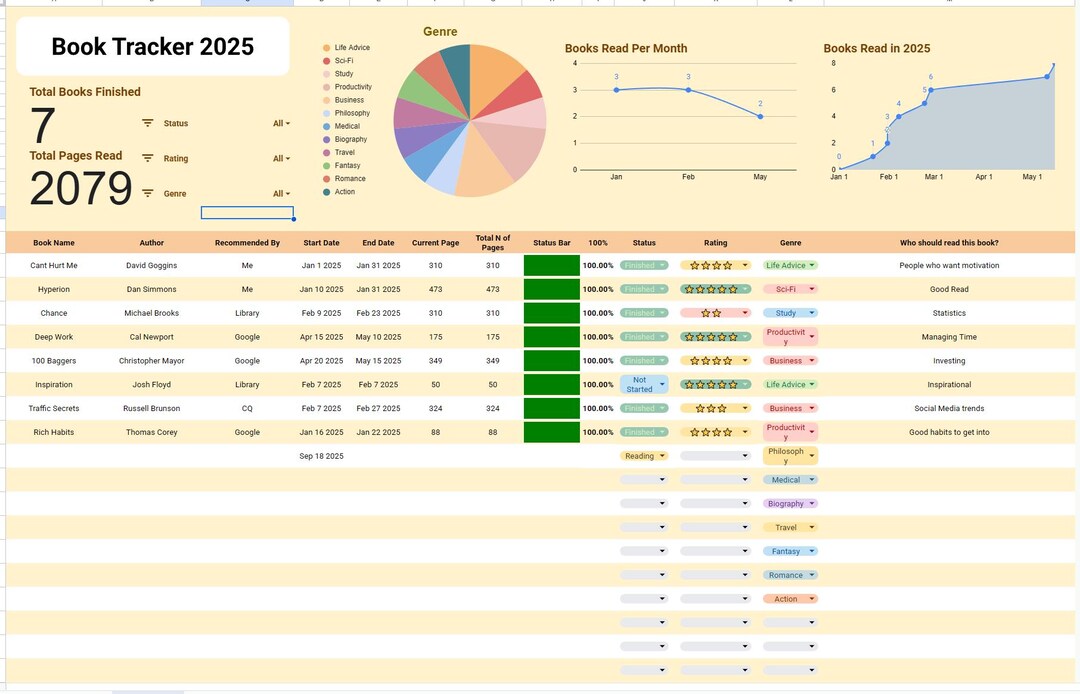Select the CQ recommended by cell
The width and height of the screenshot is (1080, 694).
point(247,408)
